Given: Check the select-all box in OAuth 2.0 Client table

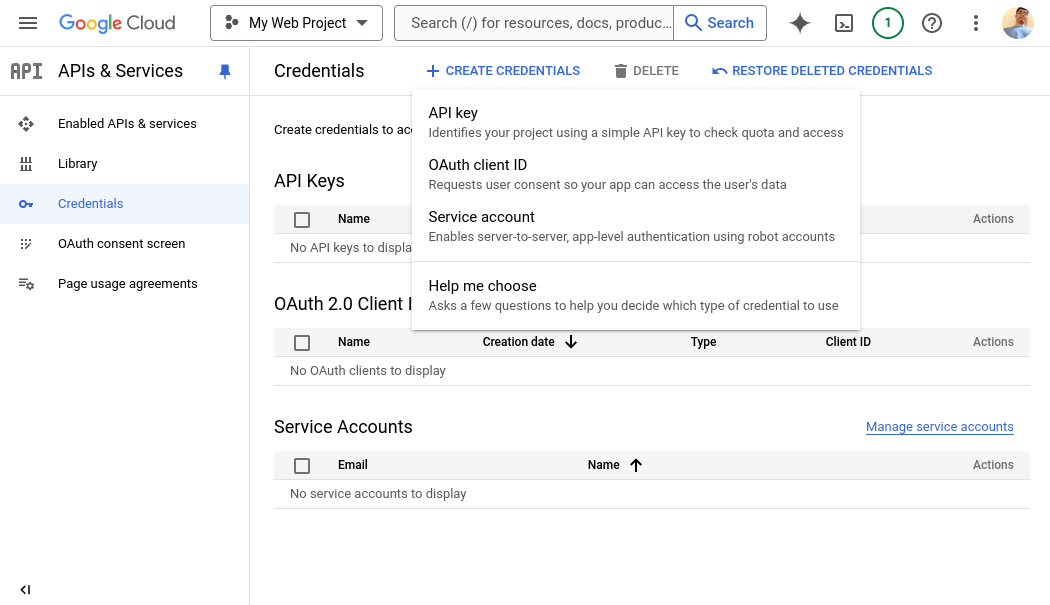Looking at the screenshot, I should (302, 343).
